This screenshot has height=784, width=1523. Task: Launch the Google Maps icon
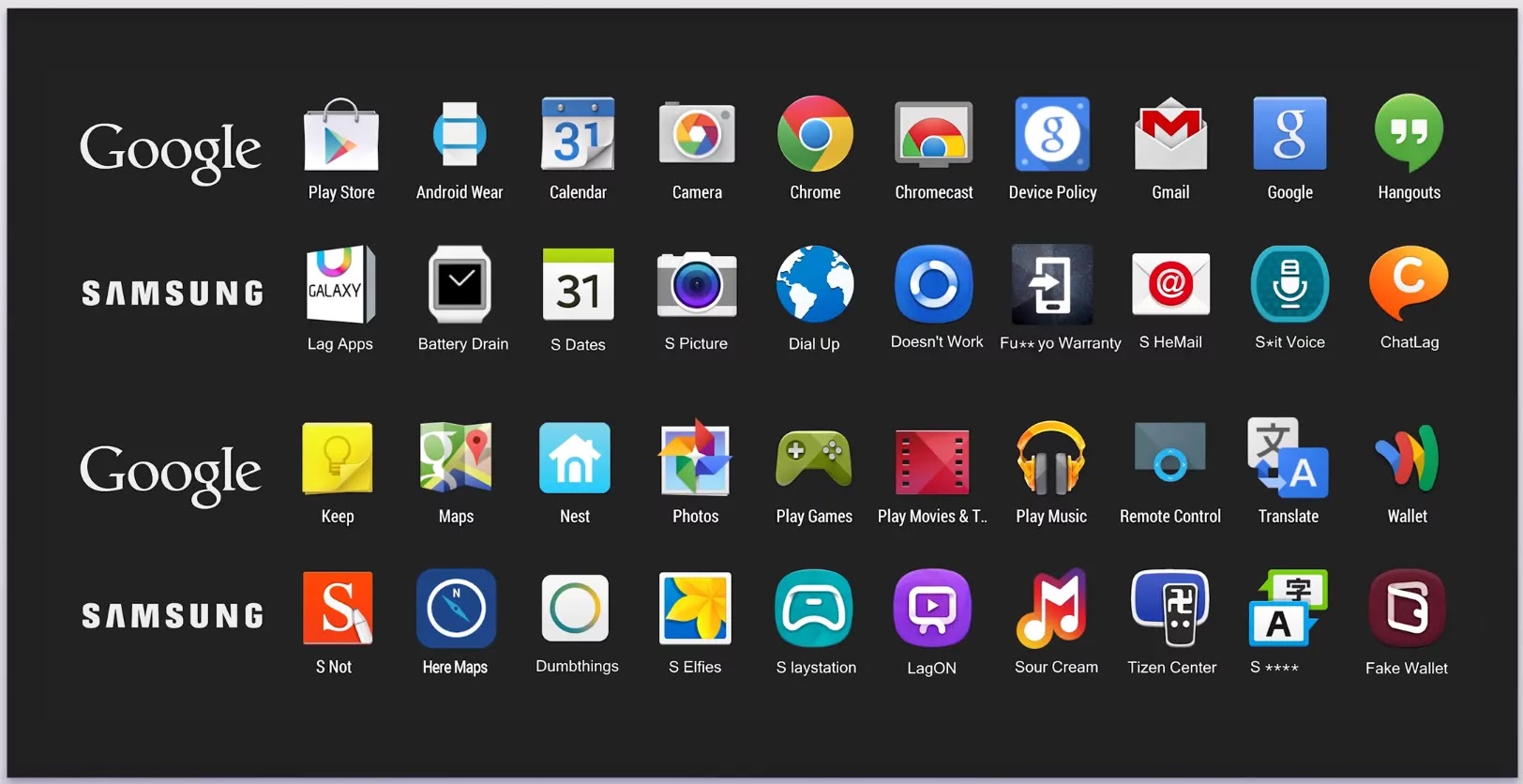tap(456, 458)
